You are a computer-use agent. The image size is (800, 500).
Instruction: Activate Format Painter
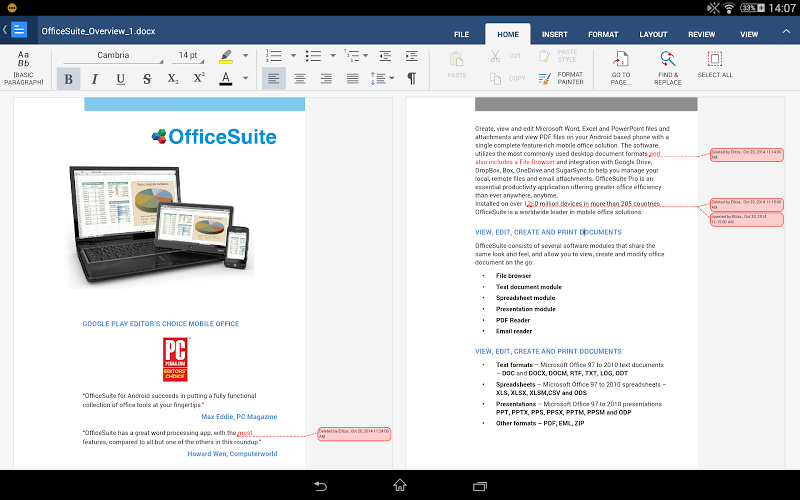(x=560, y=78)
